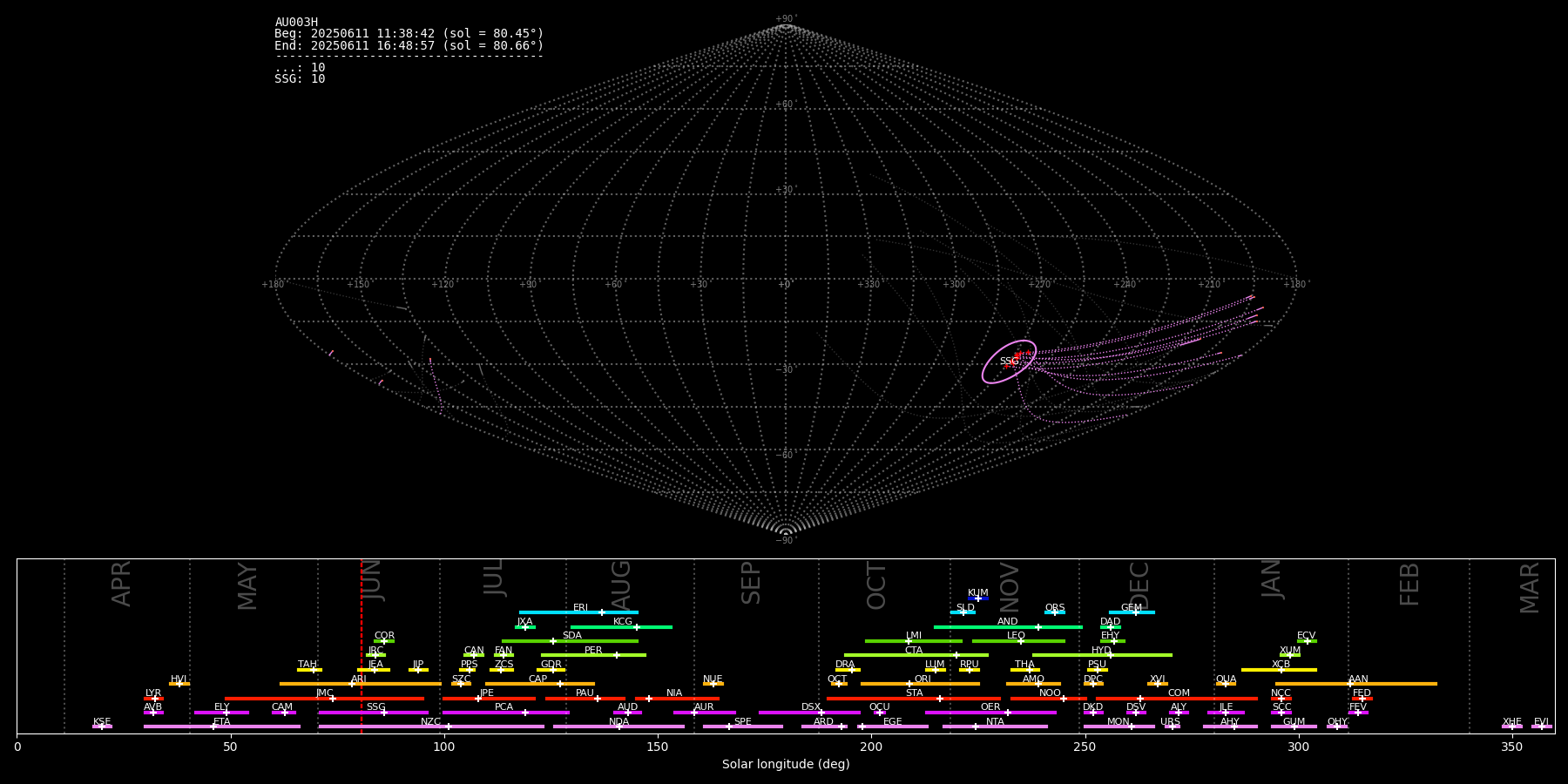This screenshot has width=1568, height=784.
Task: Click the LEO shower label
Action: click(x=1016, y=636)
